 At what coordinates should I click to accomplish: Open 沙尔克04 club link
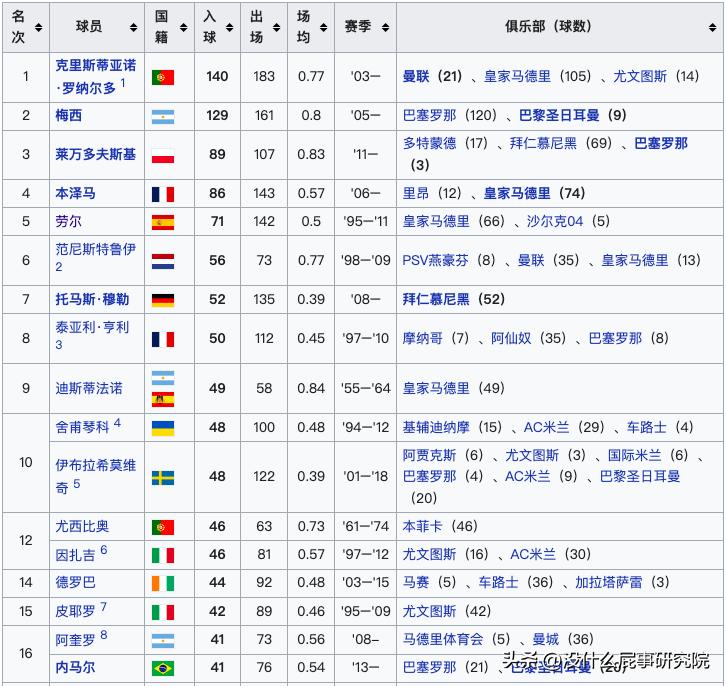click(555, 221)
